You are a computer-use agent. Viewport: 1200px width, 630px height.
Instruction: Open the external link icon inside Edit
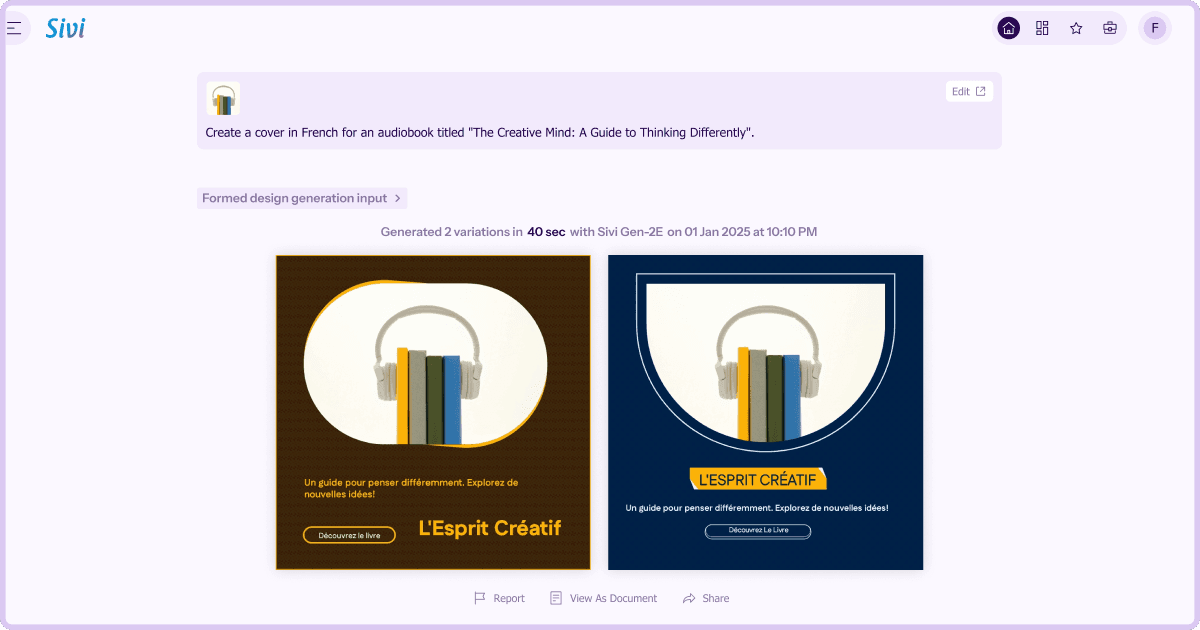coord(981,90)
